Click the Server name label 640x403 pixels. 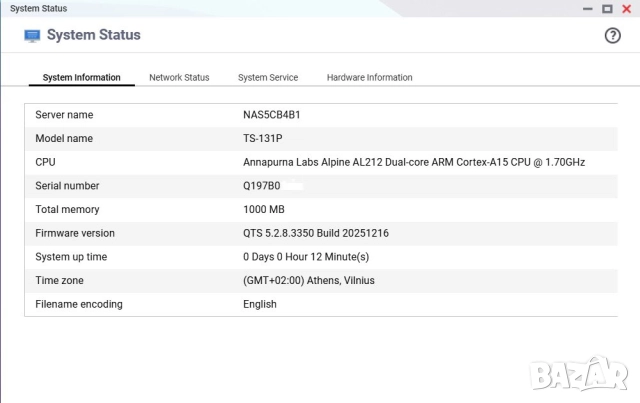pos(64,115)
